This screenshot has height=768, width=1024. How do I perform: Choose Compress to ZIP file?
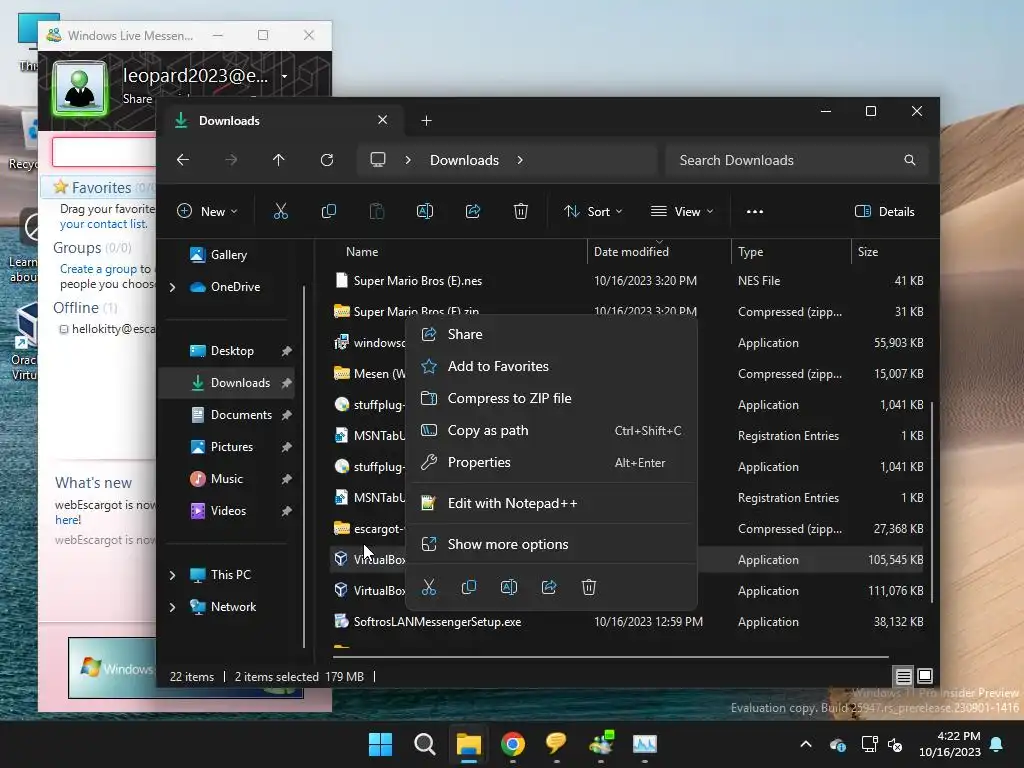point(551,398)
